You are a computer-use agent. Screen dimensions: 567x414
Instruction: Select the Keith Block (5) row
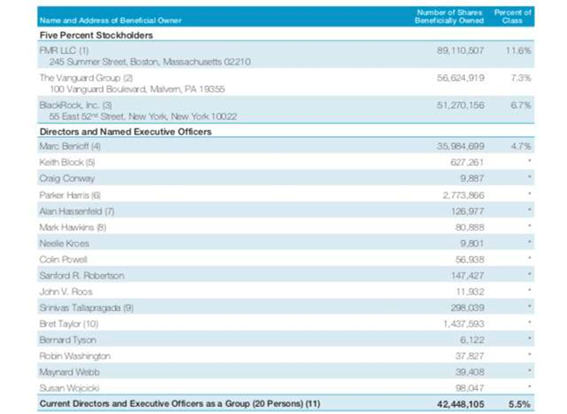tap(286, 162)
